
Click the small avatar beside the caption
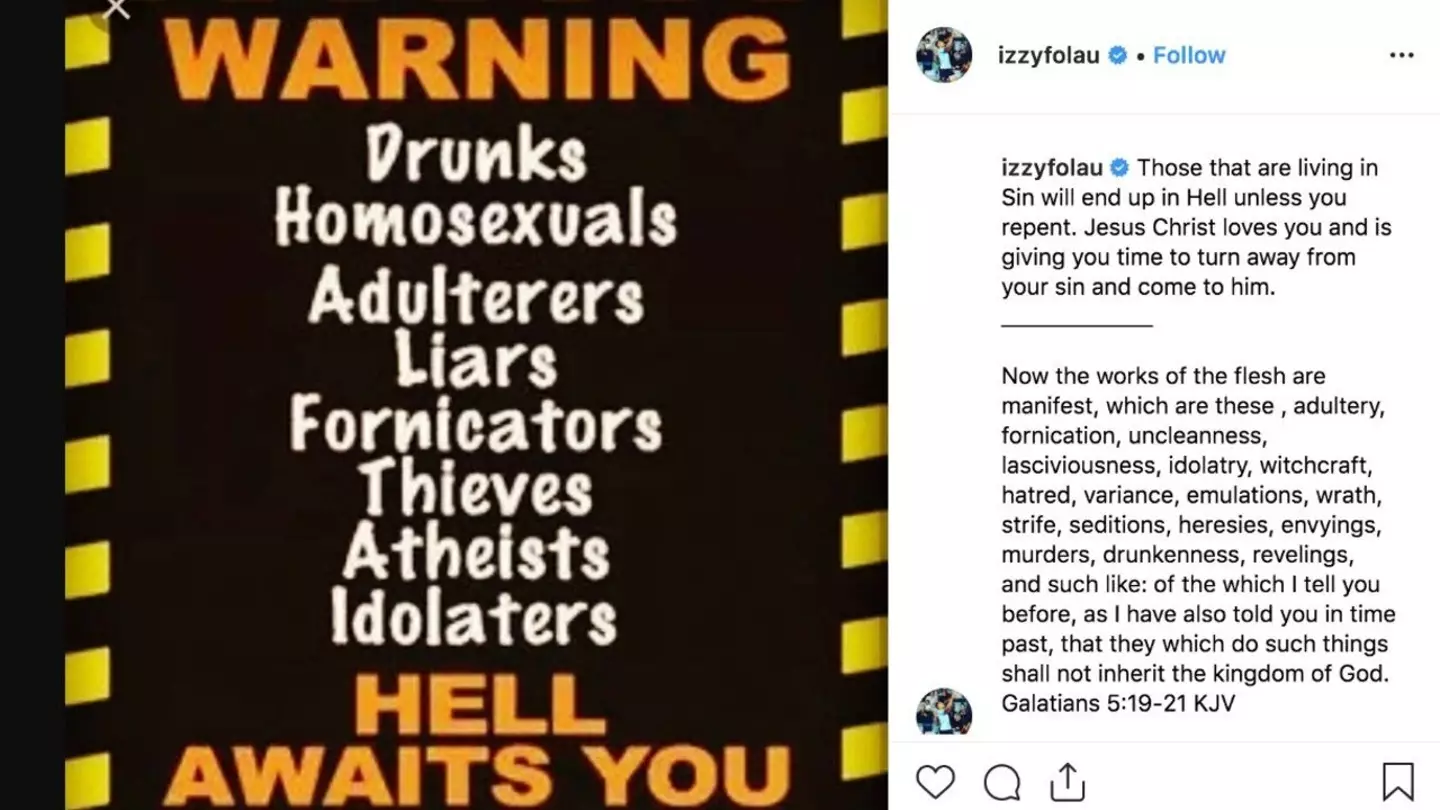(x=944, y=712)
